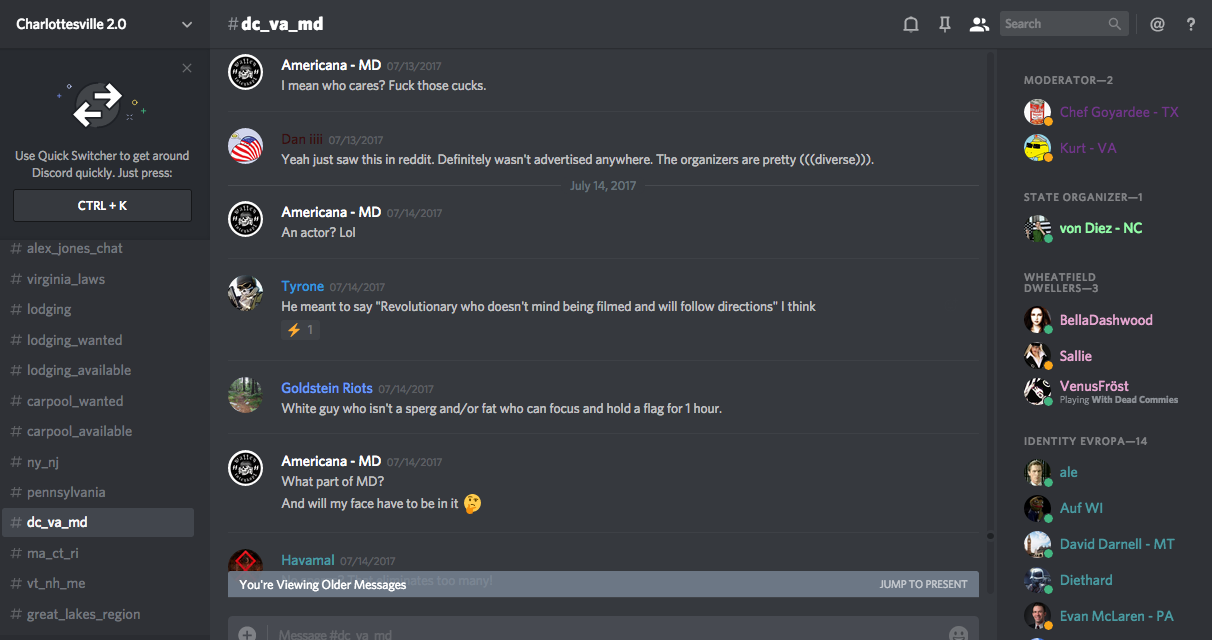Screen dimensions: 1212x640
Task: Open the help question mark icon
Action: (1190, 24)
